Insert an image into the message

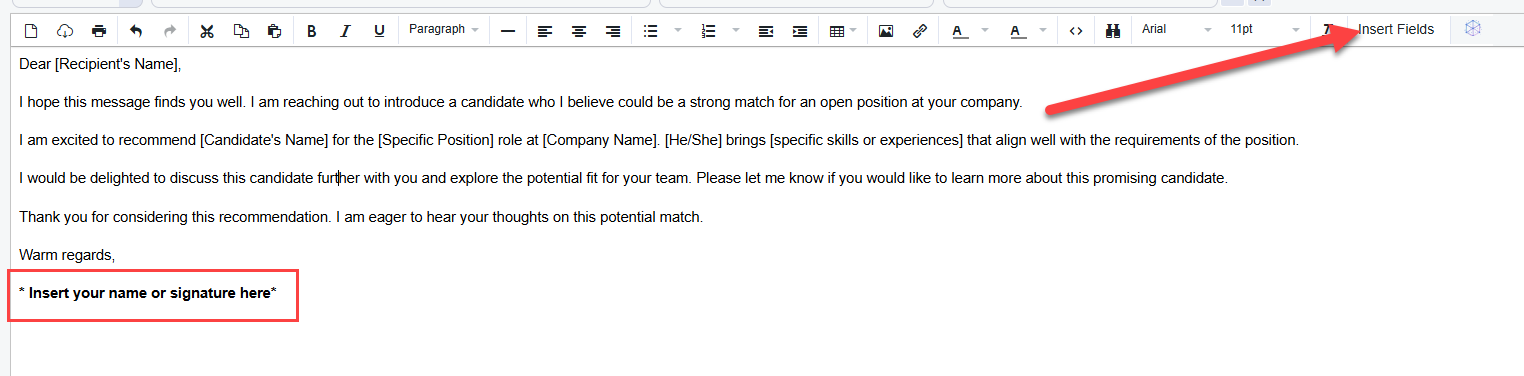coord(885,31)
